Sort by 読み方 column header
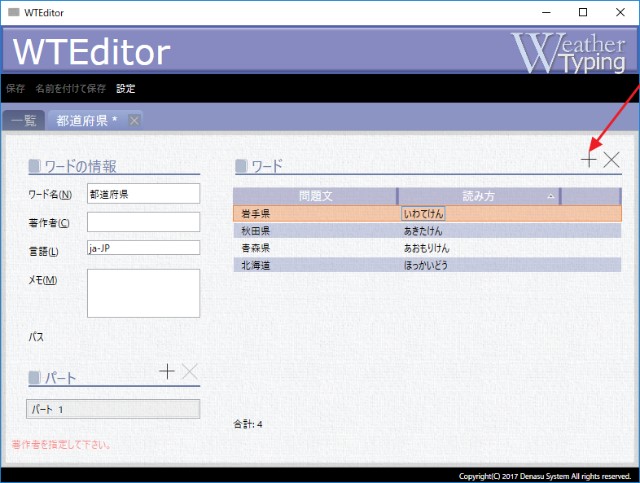 pos(478,196)
